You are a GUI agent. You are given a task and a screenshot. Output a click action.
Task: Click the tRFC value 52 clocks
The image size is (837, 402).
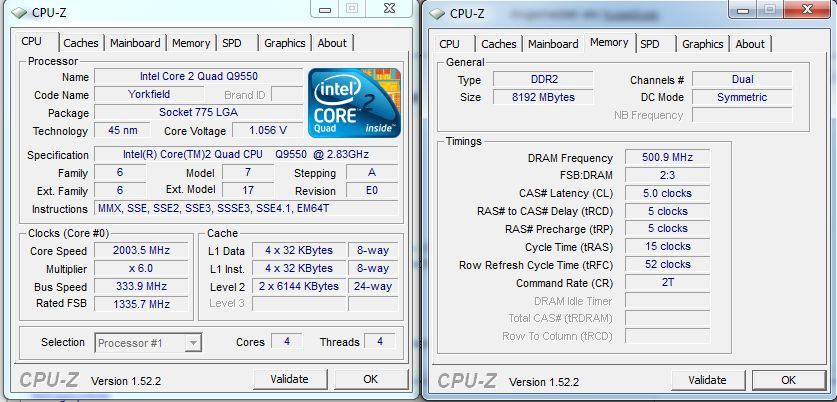pyautogui.click(x=667, y=264)
